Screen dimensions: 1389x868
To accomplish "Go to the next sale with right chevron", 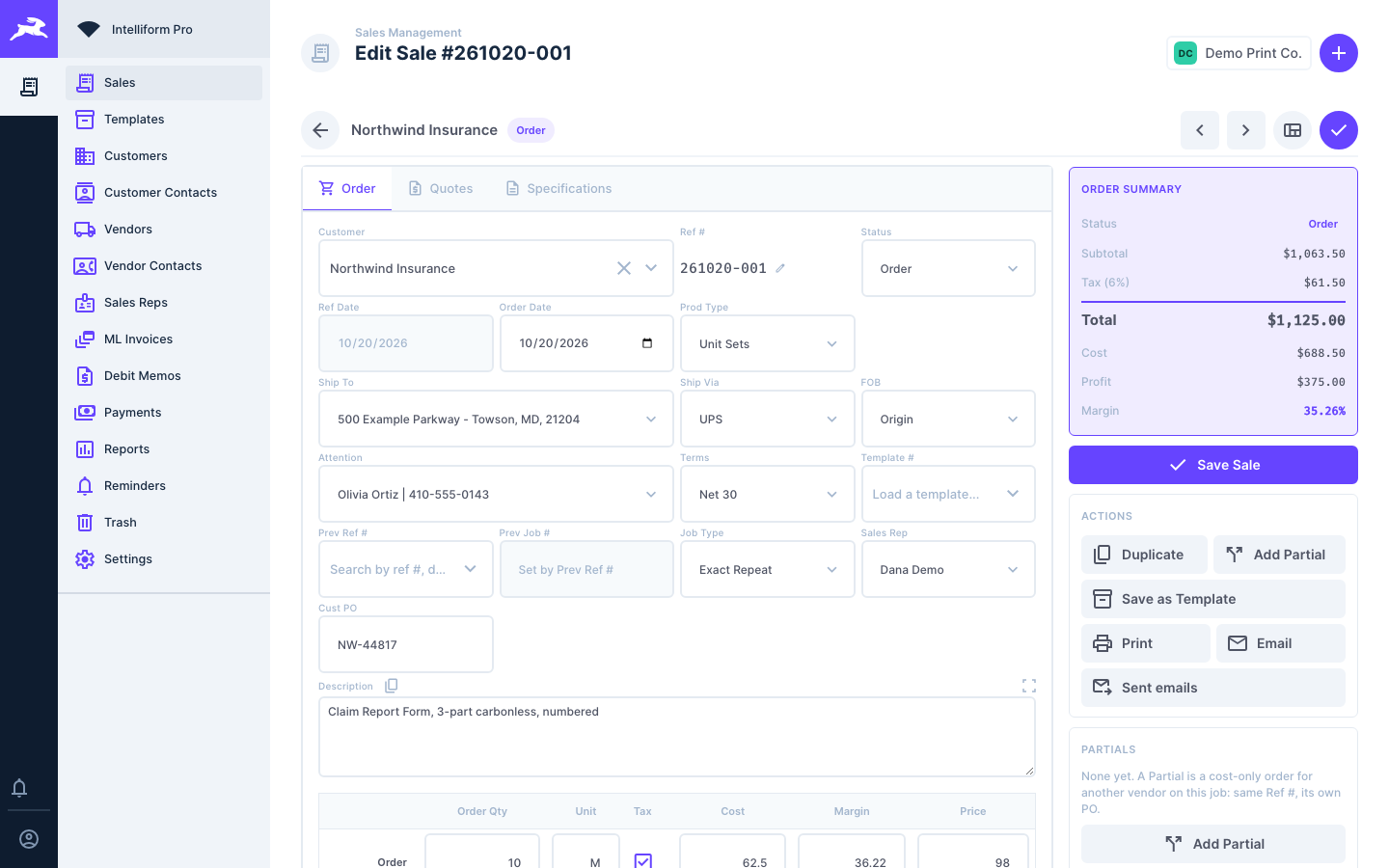I will pos(1246,130).
